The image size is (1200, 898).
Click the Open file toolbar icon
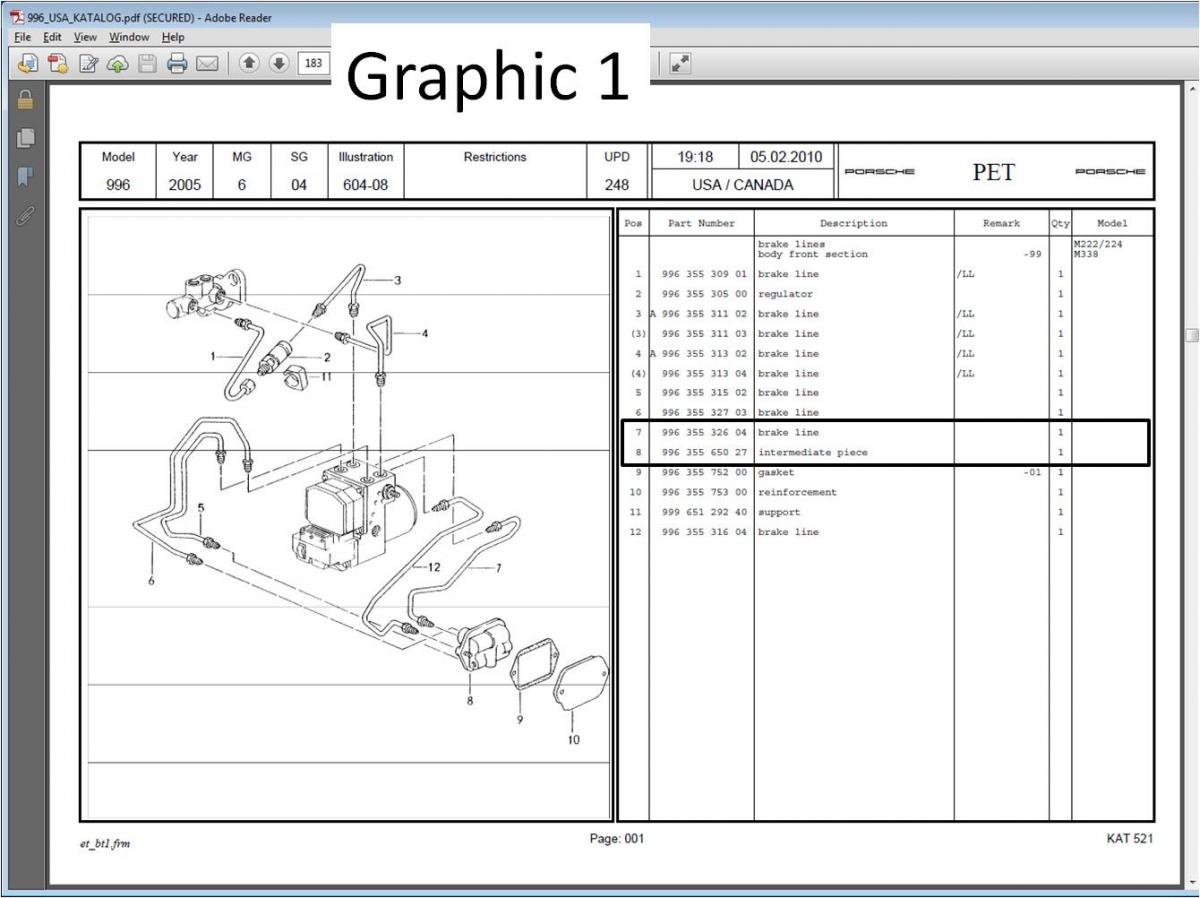[28, 64]
